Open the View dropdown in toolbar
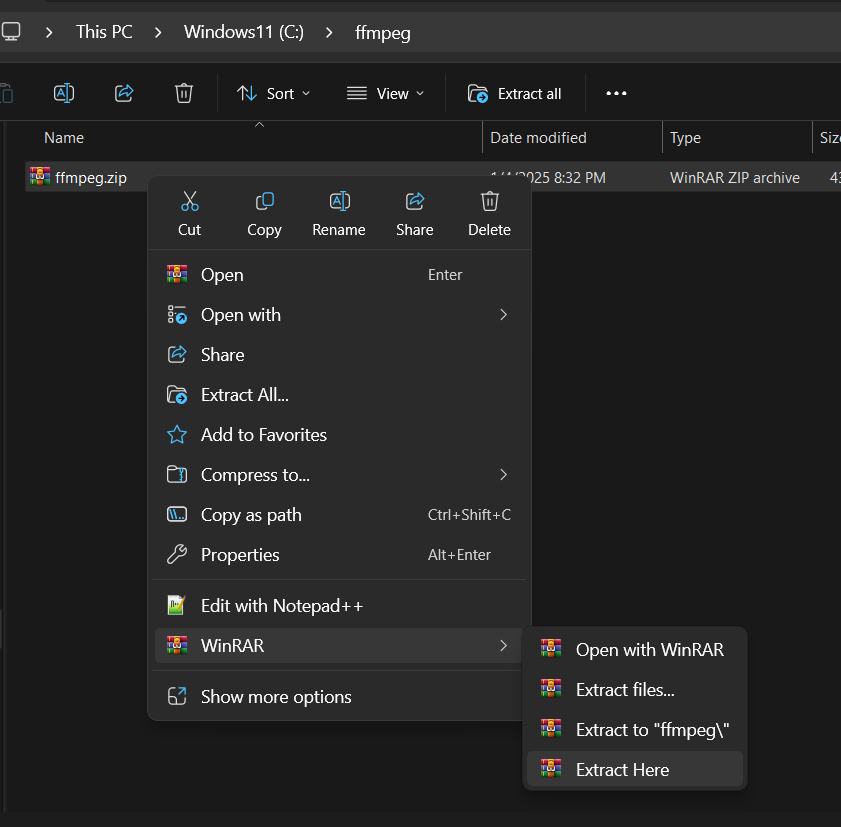The image size is (841, 827). click(385, 93)
